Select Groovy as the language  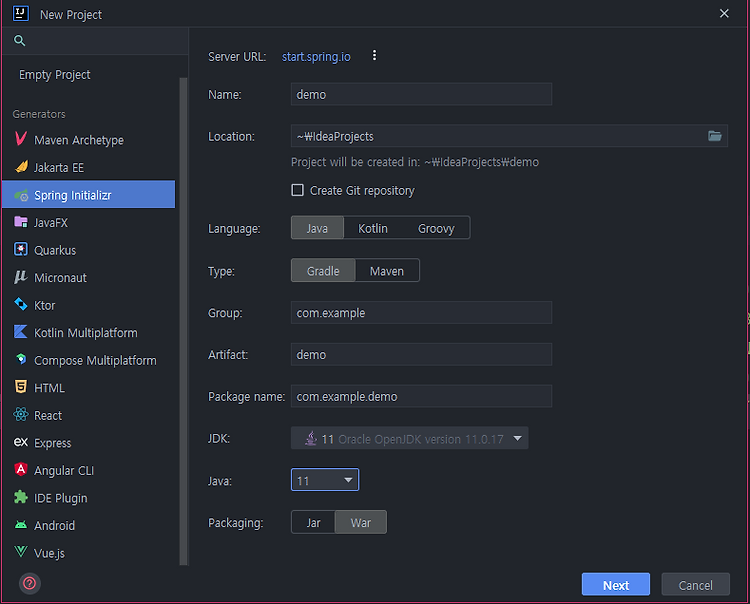point(436,228)
